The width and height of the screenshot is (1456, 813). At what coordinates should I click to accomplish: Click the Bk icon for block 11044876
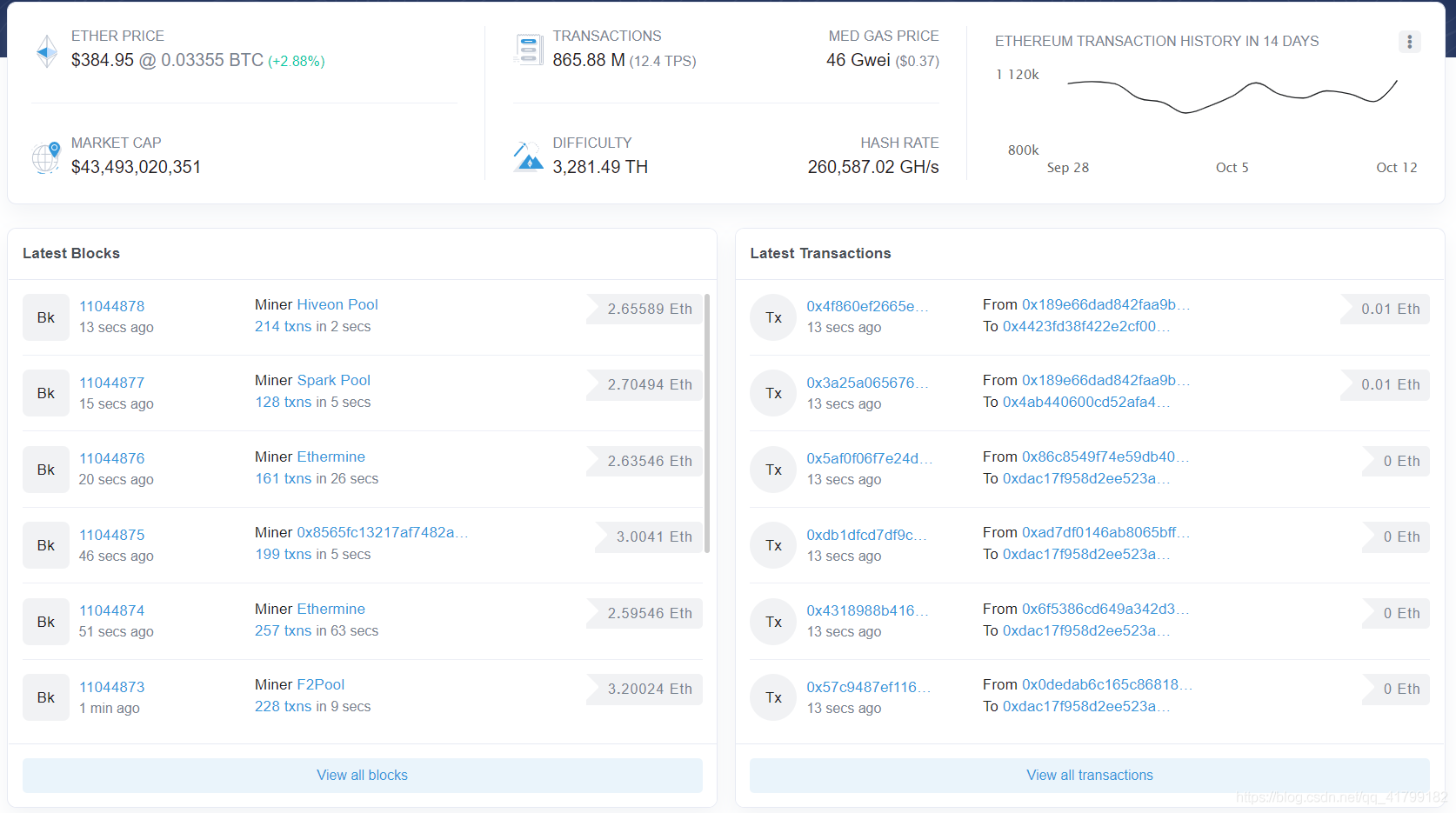(x=46, y=470)
